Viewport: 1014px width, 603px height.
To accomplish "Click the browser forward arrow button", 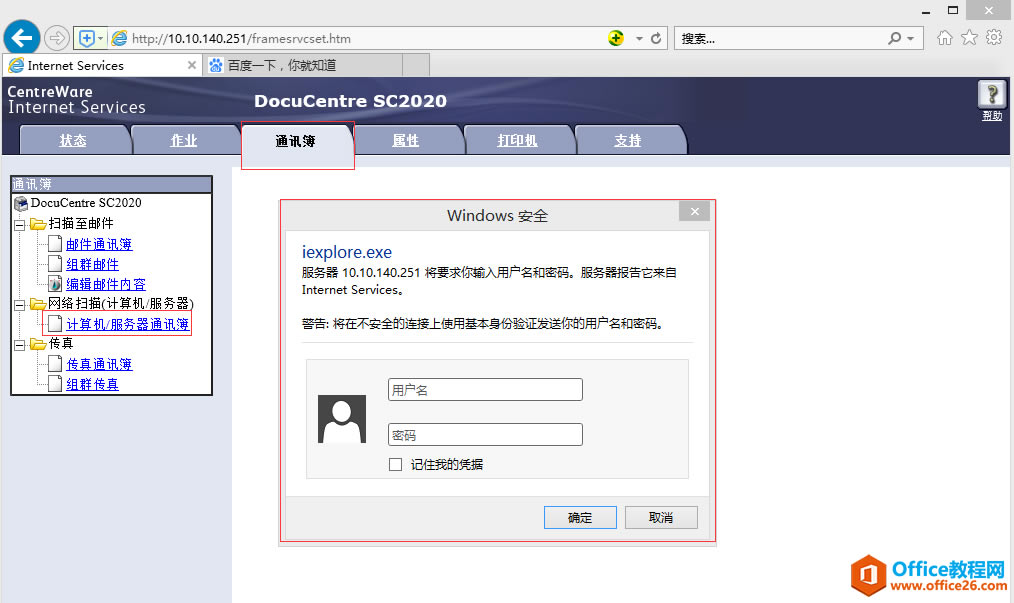I will (x=57, y=38).
